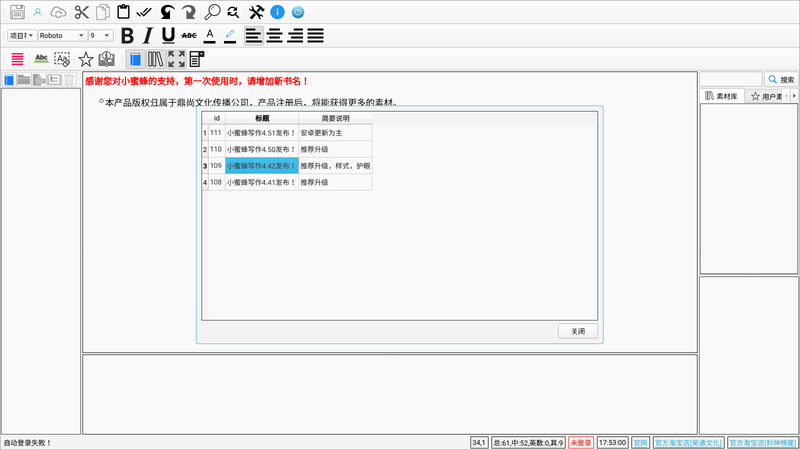
Task: Click the fullscreen expand arrows icon
Action: [x=176, y=59]
